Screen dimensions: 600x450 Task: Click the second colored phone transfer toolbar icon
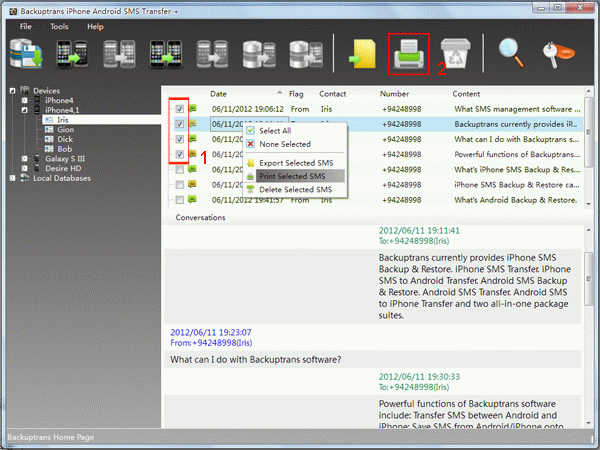coord(166,54)
